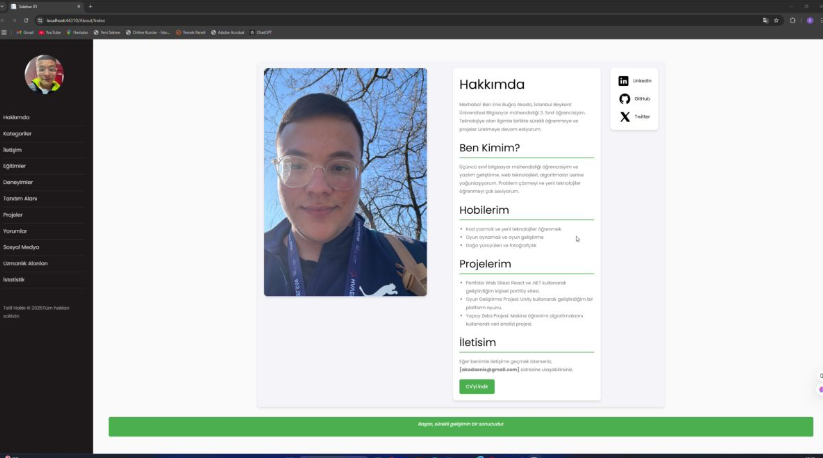Viewport: 823px width, 458px height.
Task: Open the LinkedIn social icon
Action: click(x=623, y=81)
